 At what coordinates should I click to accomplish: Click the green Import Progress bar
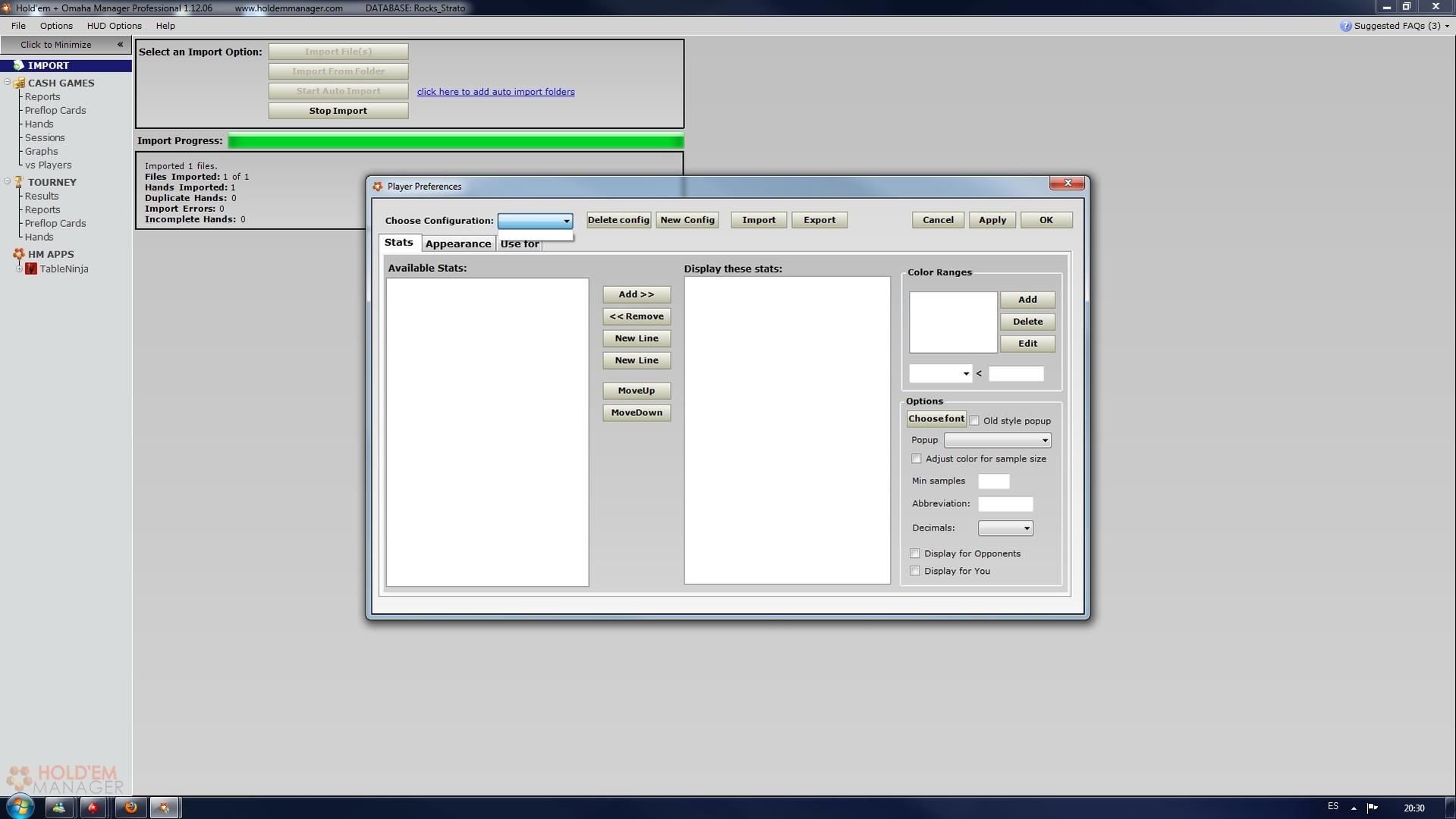coord(456,141)
